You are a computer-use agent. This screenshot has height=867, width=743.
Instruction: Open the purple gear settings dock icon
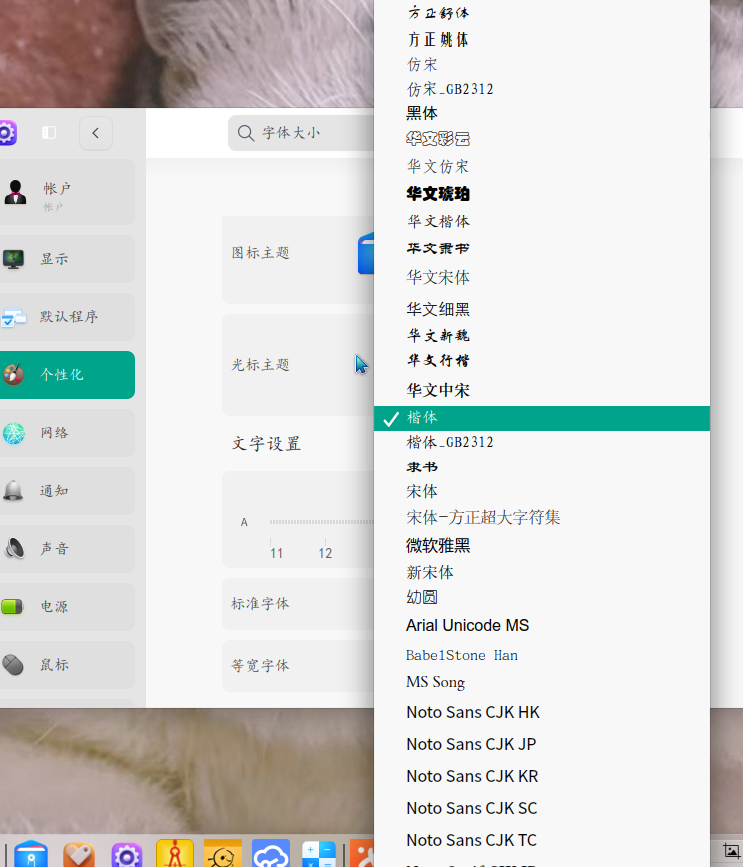(x=127, y=854)
